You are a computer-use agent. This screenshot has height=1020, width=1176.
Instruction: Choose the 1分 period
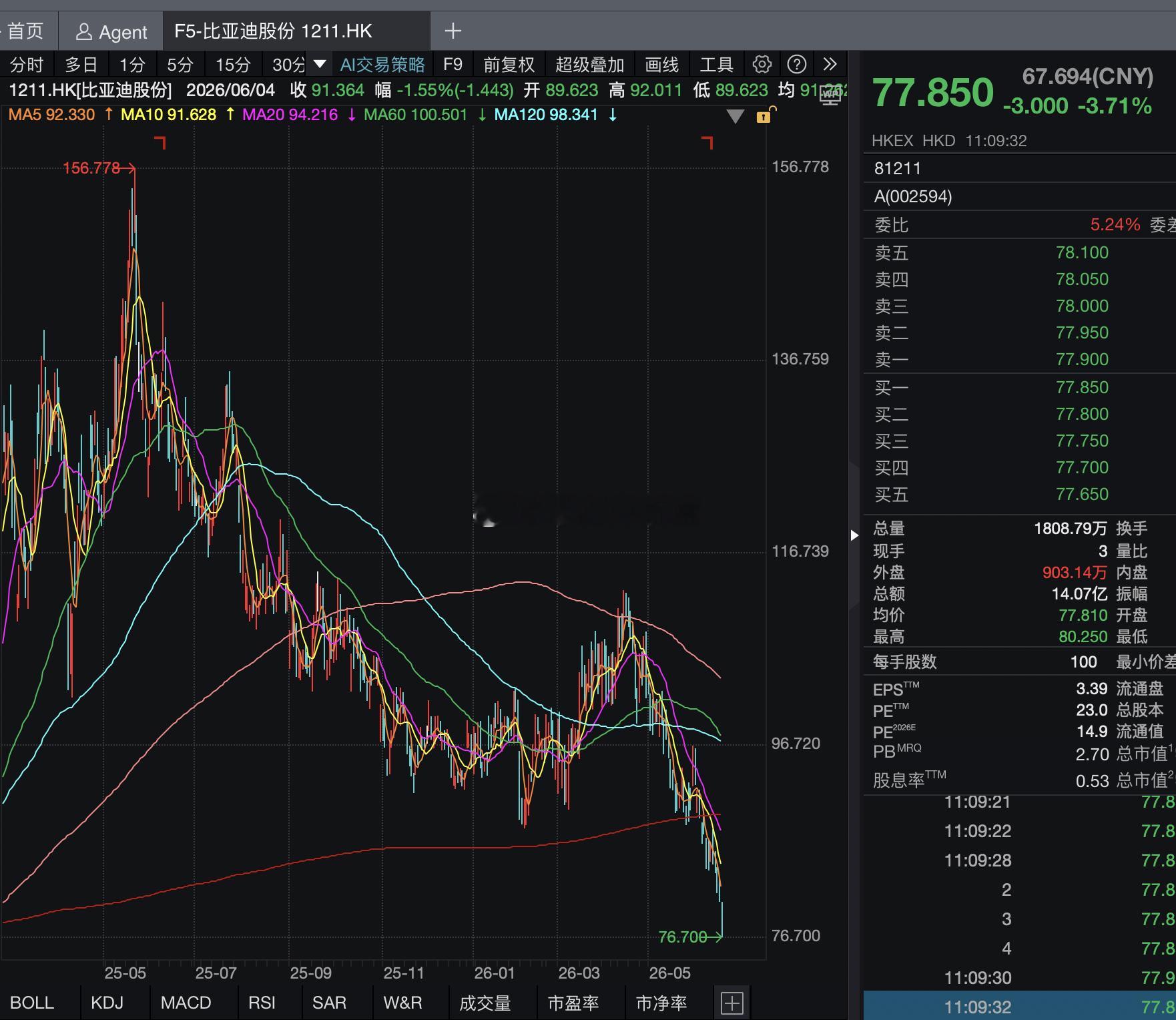point(132,65)
